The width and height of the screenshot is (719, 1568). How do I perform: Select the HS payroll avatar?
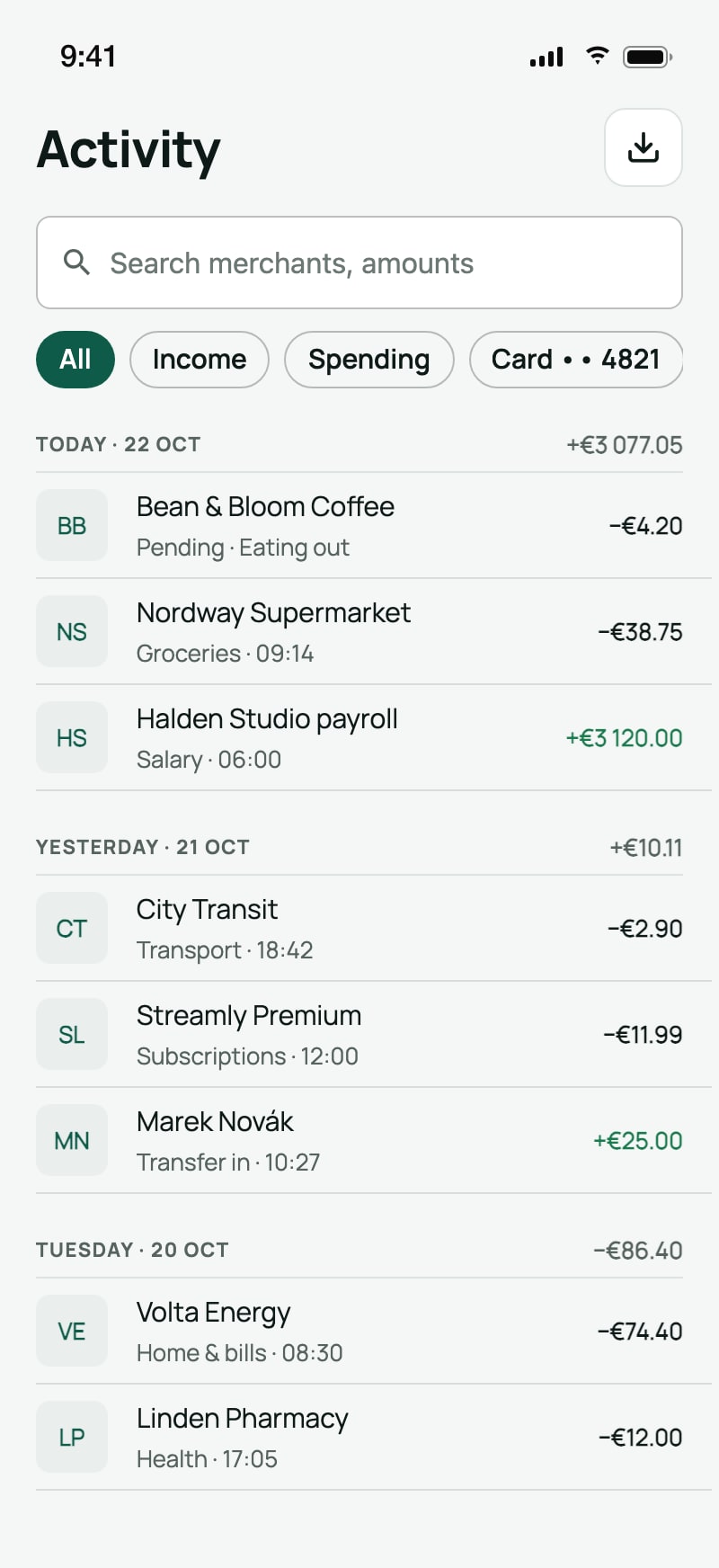[72, 737]
